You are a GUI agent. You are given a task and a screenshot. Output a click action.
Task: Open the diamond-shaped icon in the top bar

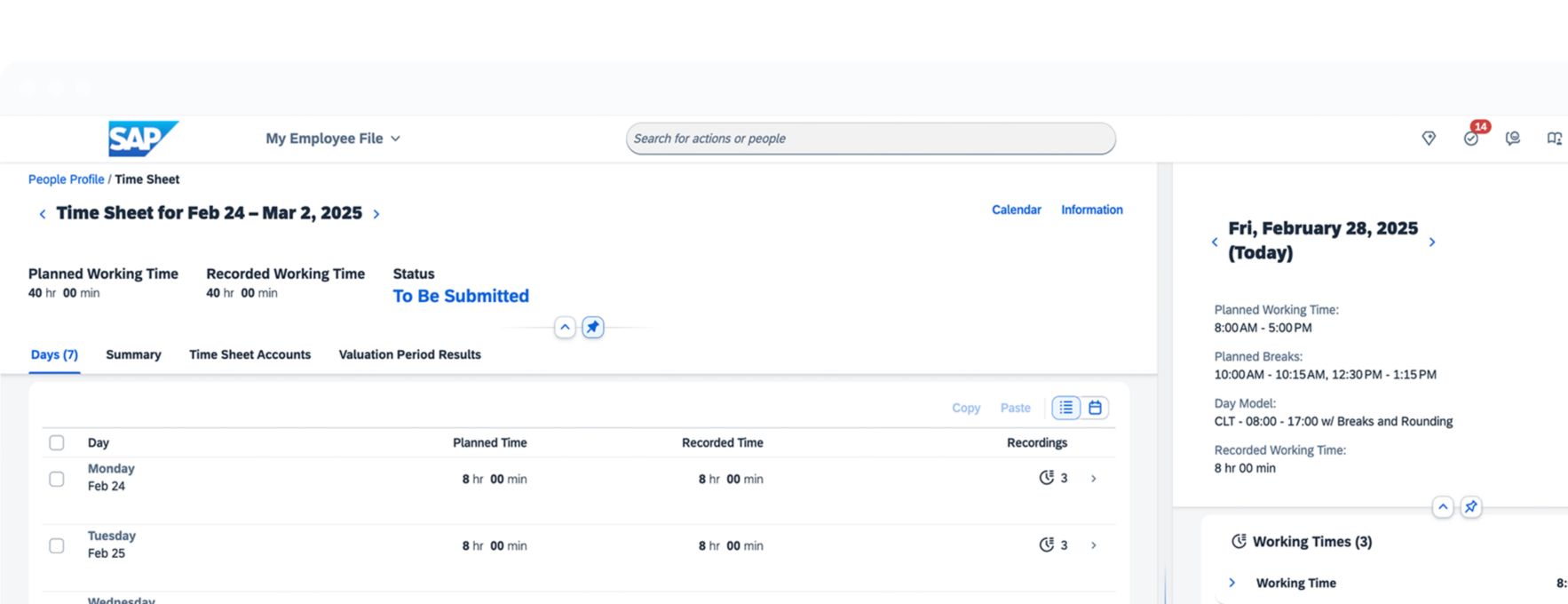[1429, 139]
